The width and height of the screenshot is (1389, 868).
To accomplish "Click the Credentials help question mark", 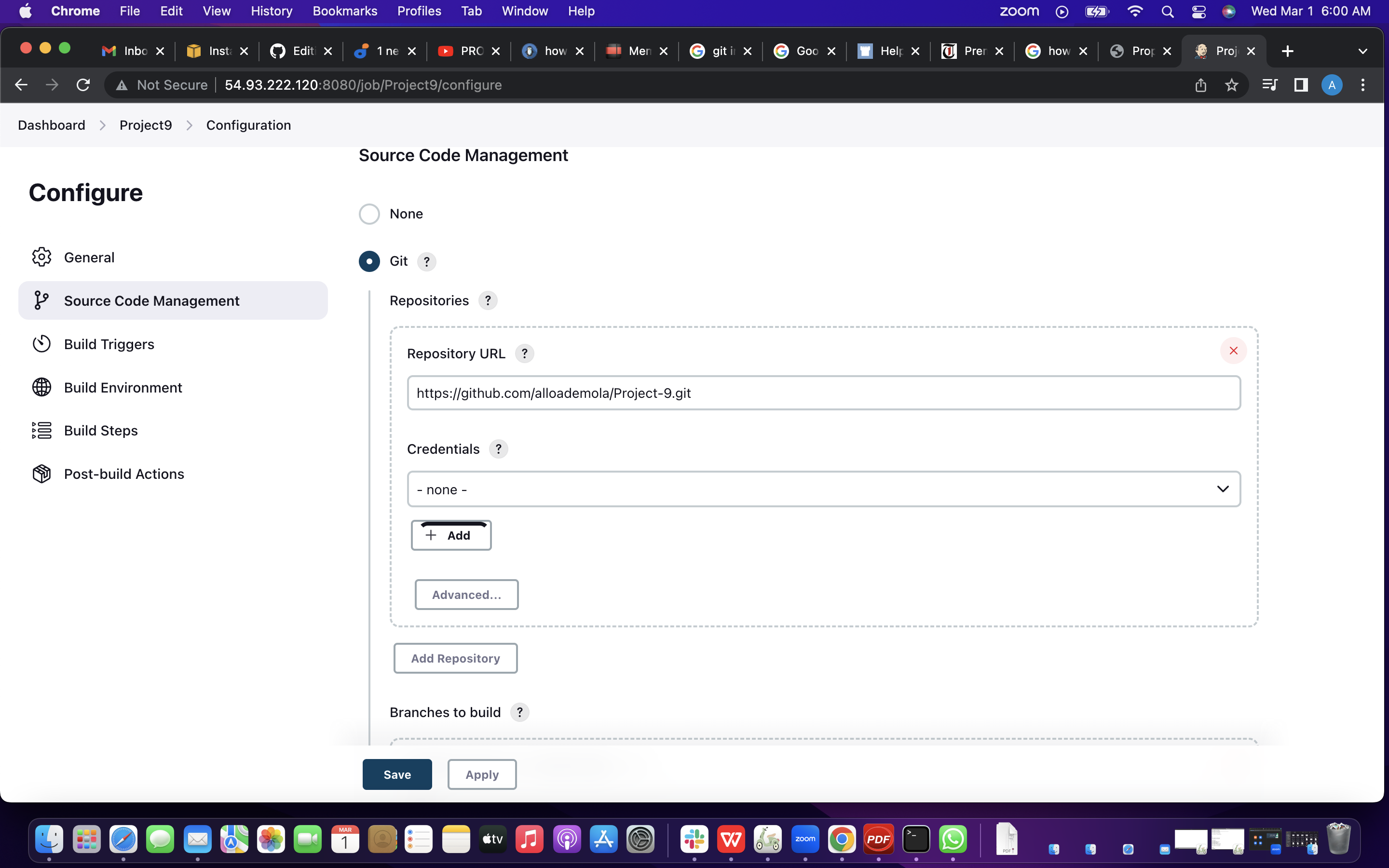I will coord(498,449).
